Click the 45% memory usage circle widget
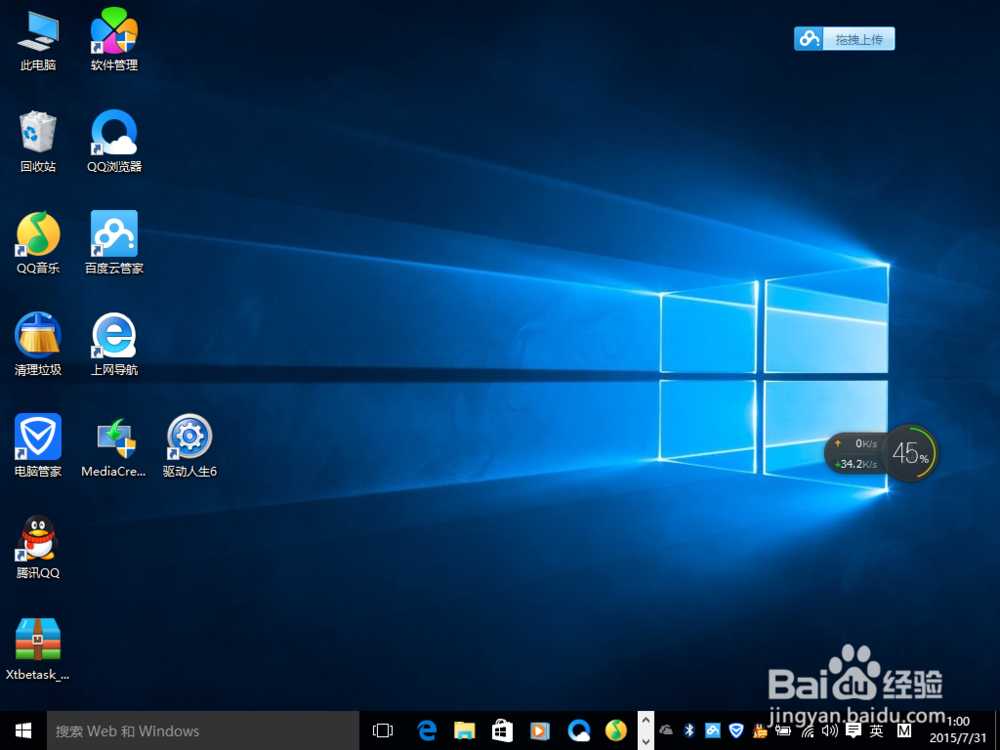The image size is (1000, 750). coord(911,453)
